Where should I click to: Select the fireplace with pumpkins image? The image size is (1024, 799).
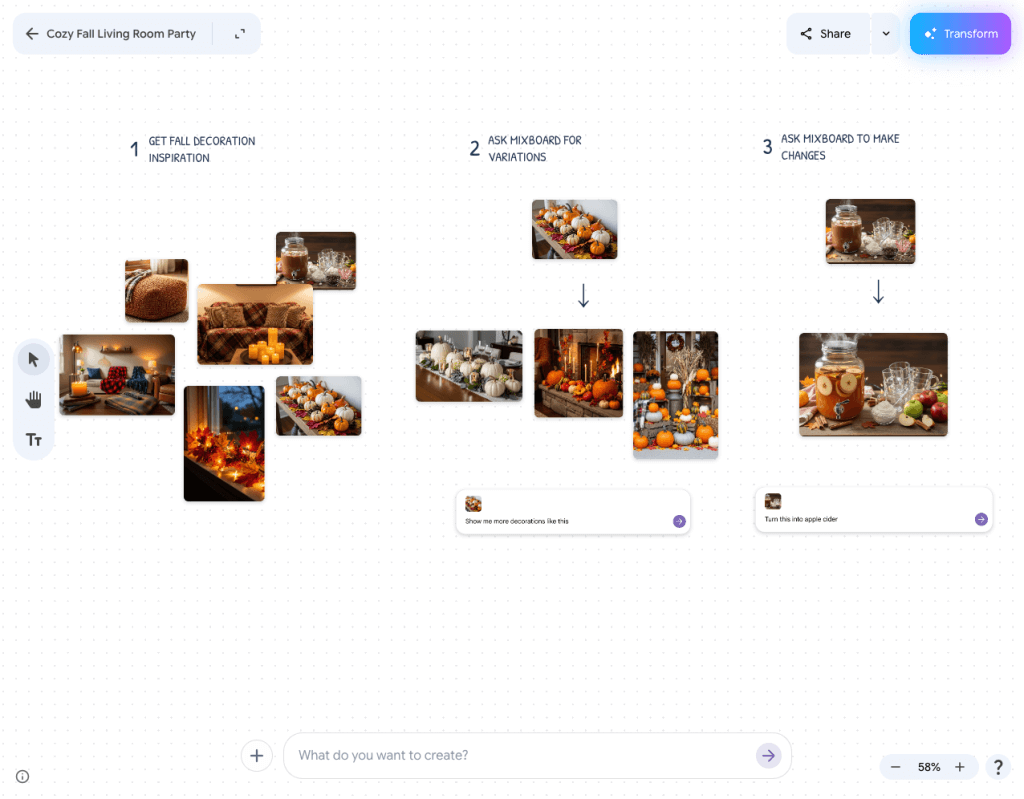coord(578,373)
